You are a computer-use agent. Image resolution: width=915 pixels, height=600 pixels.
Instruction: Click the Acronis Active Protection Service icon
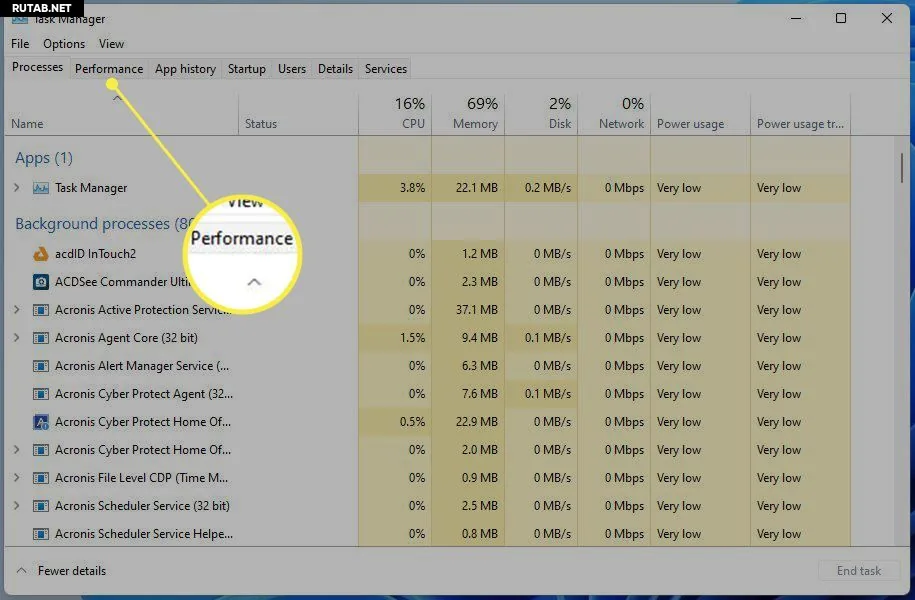(x=41, y=310)
